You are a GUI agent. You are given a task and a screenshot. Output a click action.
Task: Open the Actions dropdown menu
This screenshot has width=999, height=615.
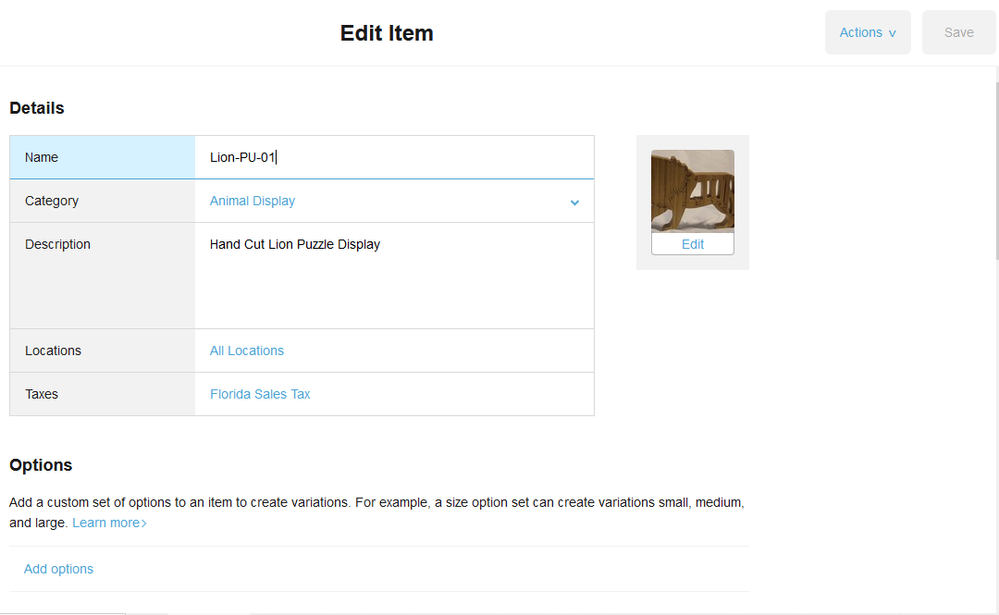coord(867,33)
